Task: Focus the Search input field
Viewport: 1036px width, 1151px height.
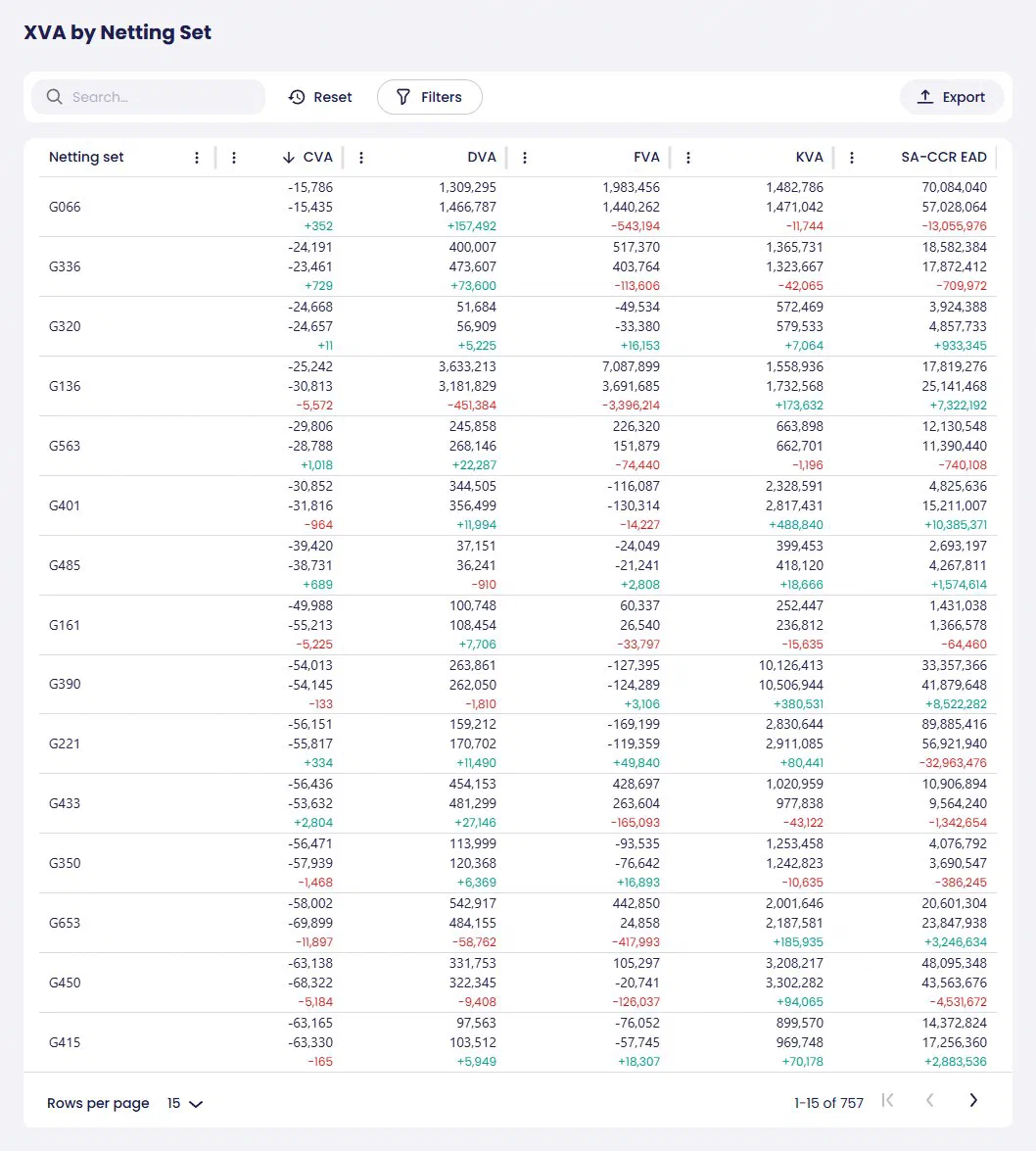Action: coord(148,97)
